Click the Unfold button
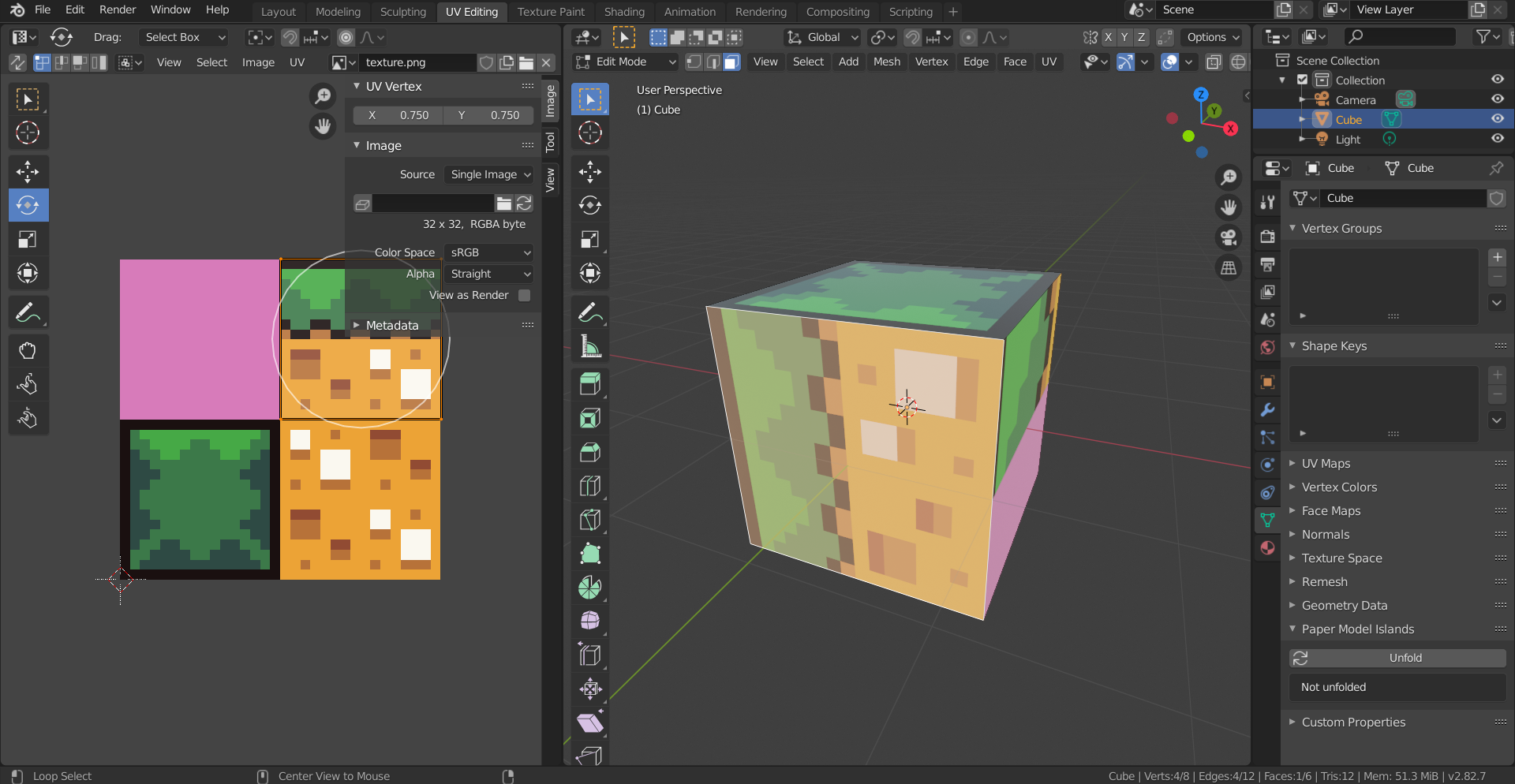Viewport: 1515px width, 784px height. [x=1397, y=658]
